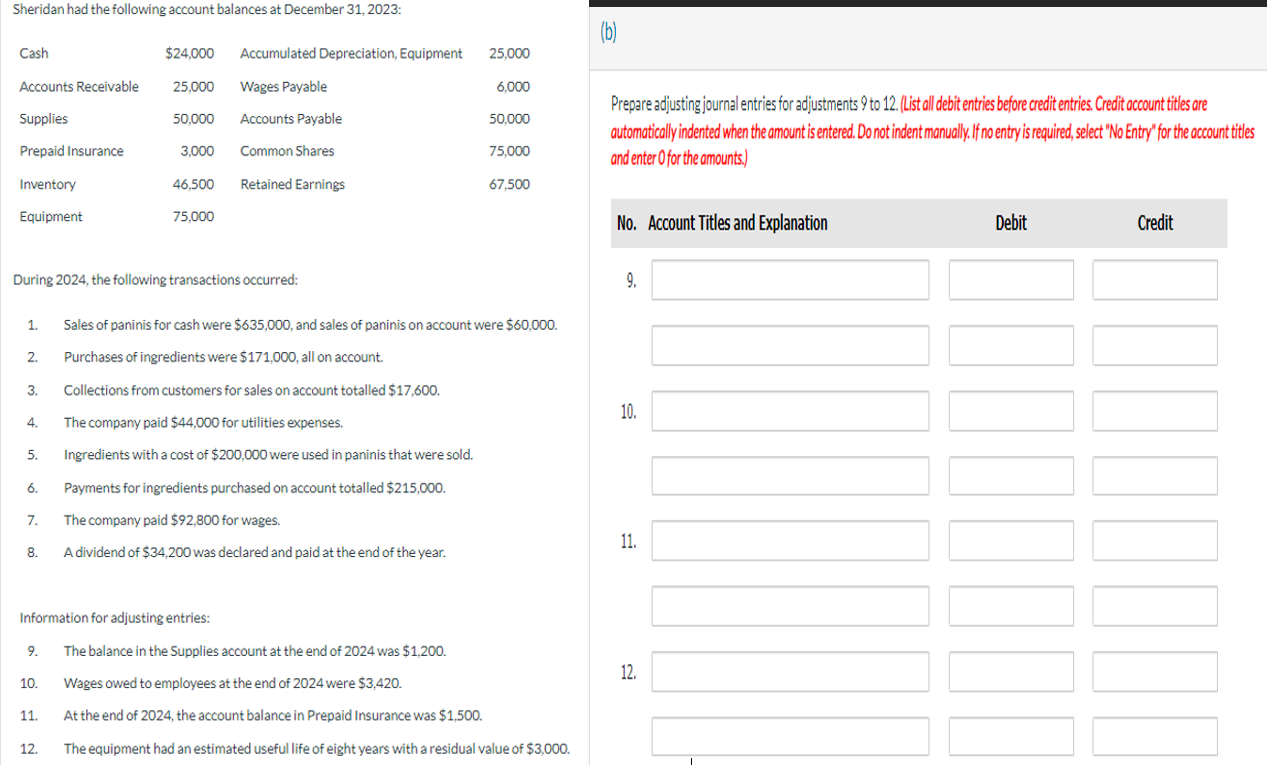The image size is (1267, 765).
Task: Open second account title dropdown for entry 11
Action: coord(789,606)
